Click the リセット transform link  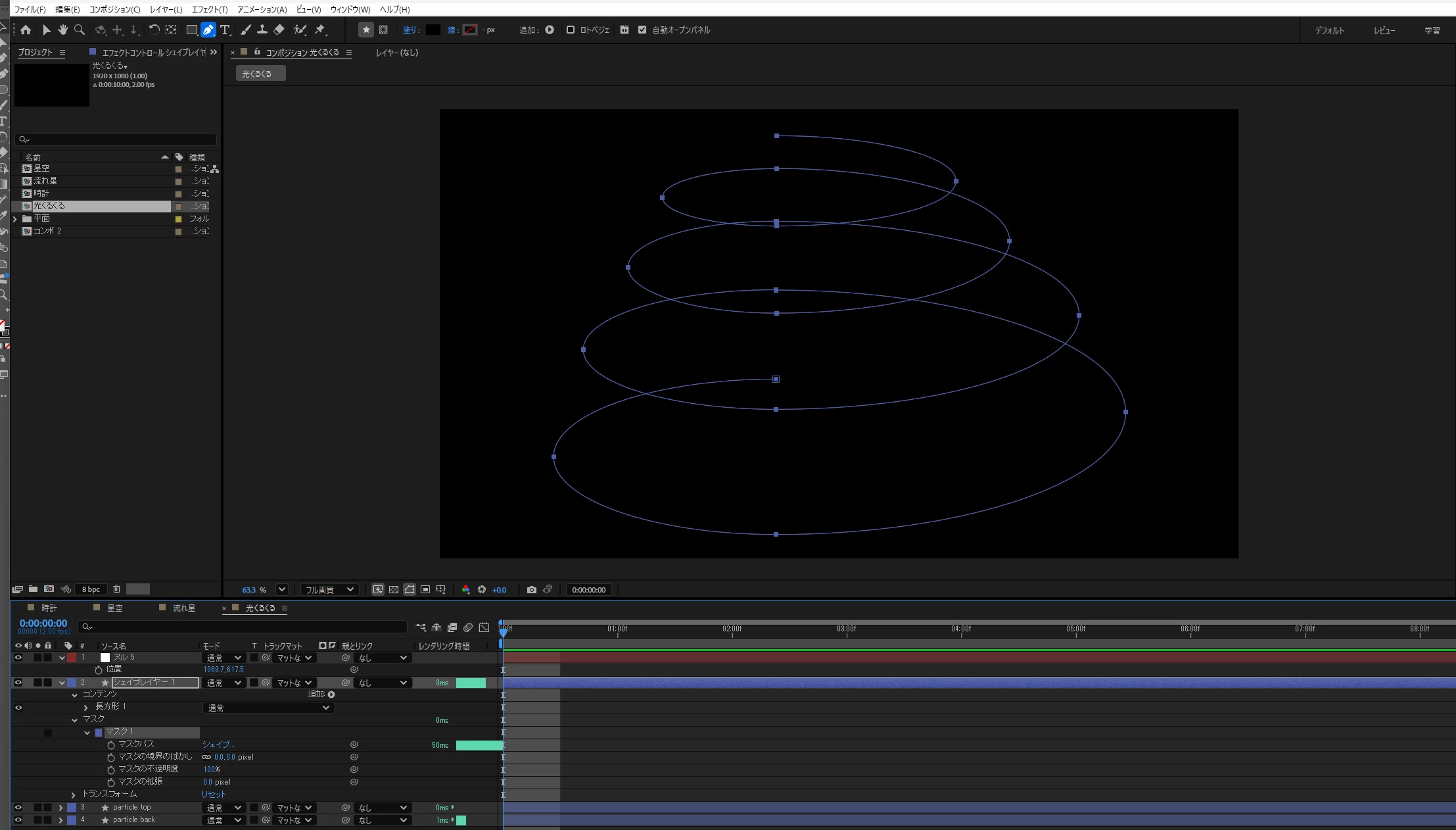pyautogui.click(x=214, y=794)
